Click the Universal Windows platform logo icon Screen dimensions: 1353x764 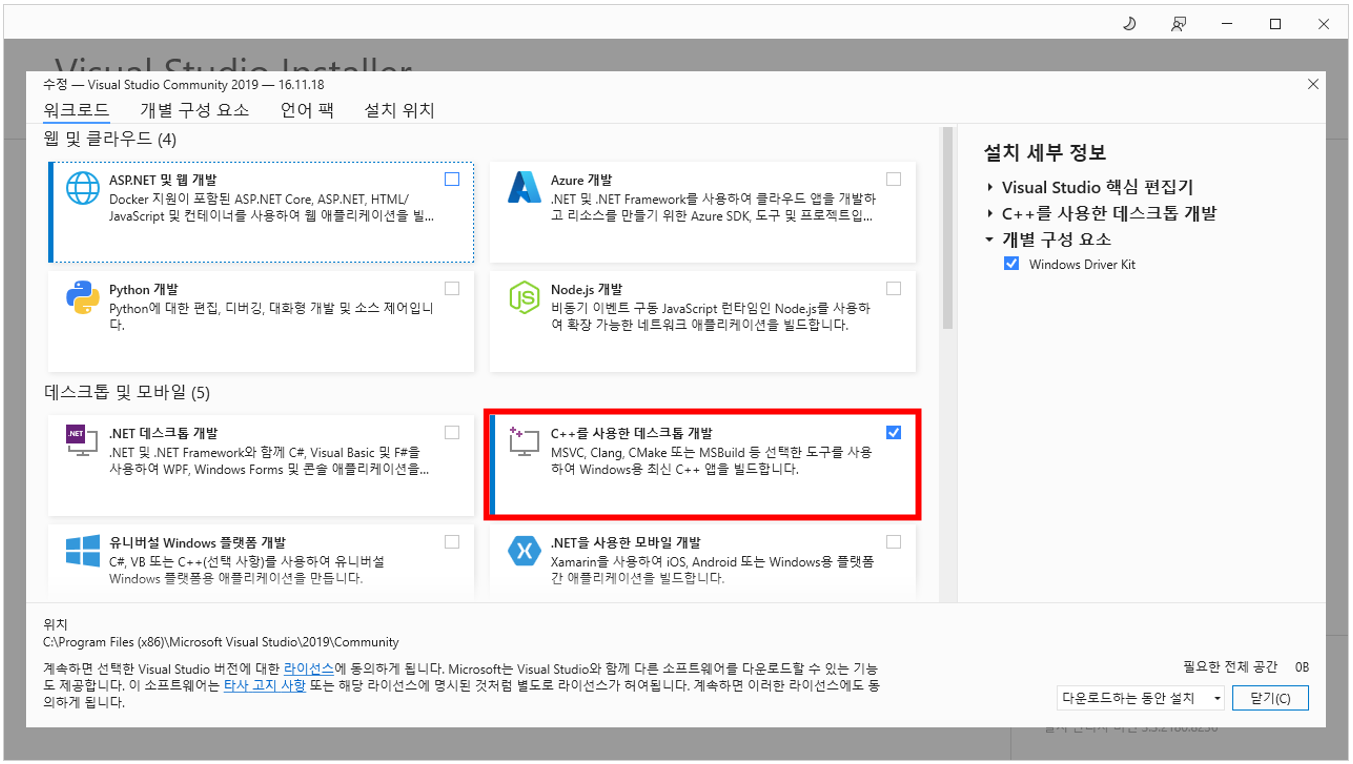coord(83,550)
